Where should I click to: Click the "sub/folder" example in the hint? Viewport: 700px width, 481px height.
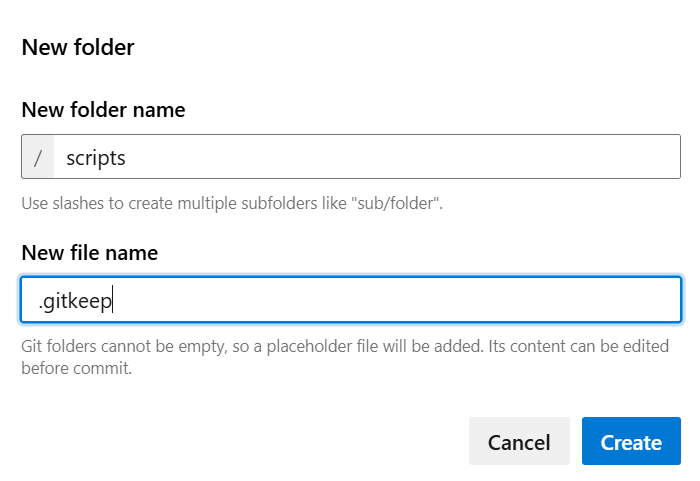(400, 204)
